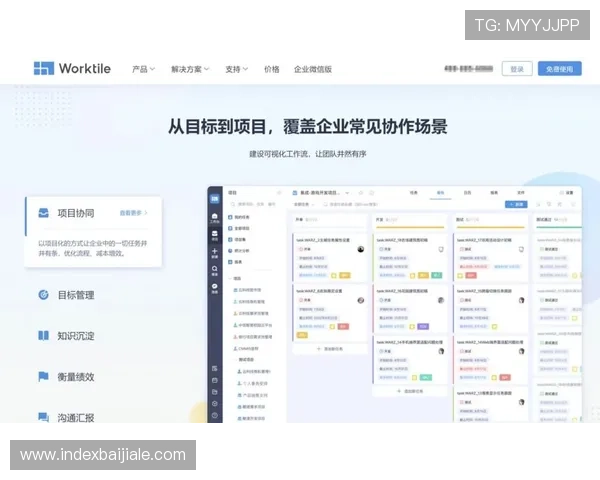Viewport: 600px width, 480px height.
Task: Open the 价格 page
Action: coord(272,69)
